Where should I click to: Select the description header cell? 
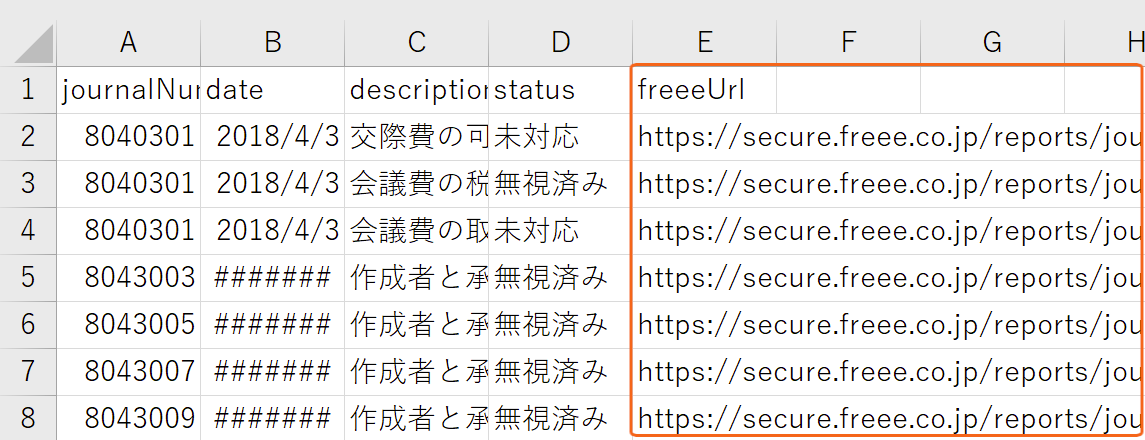point(416,90)
